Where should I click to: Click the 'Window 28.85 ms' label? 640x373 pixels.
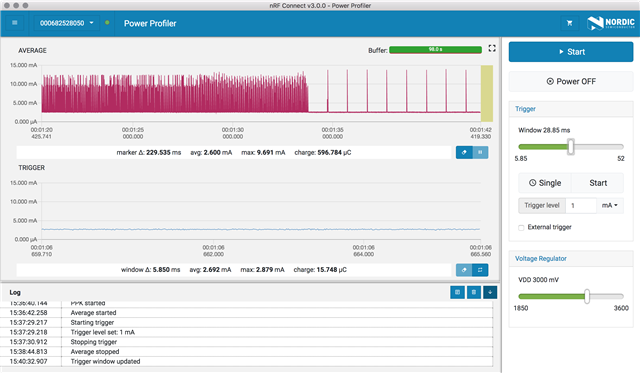pyautogui.click(x=544, y=130)
